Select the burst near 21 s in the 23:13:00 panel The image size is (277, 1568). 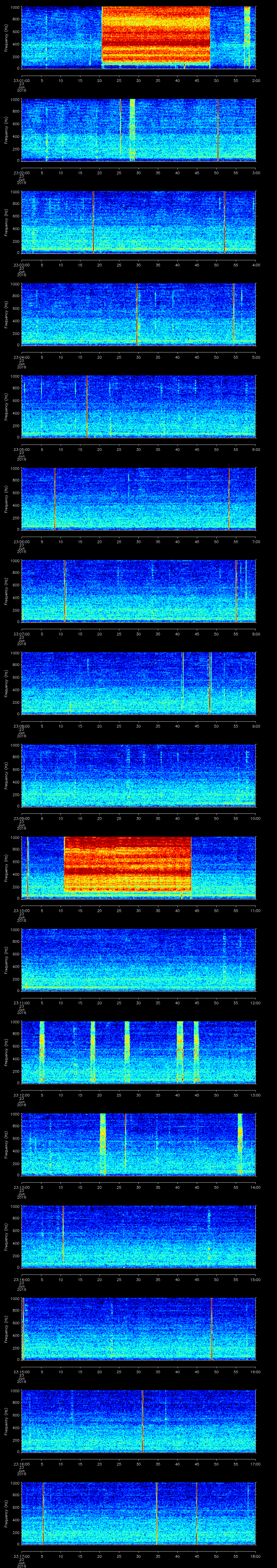pos(103,1143)
